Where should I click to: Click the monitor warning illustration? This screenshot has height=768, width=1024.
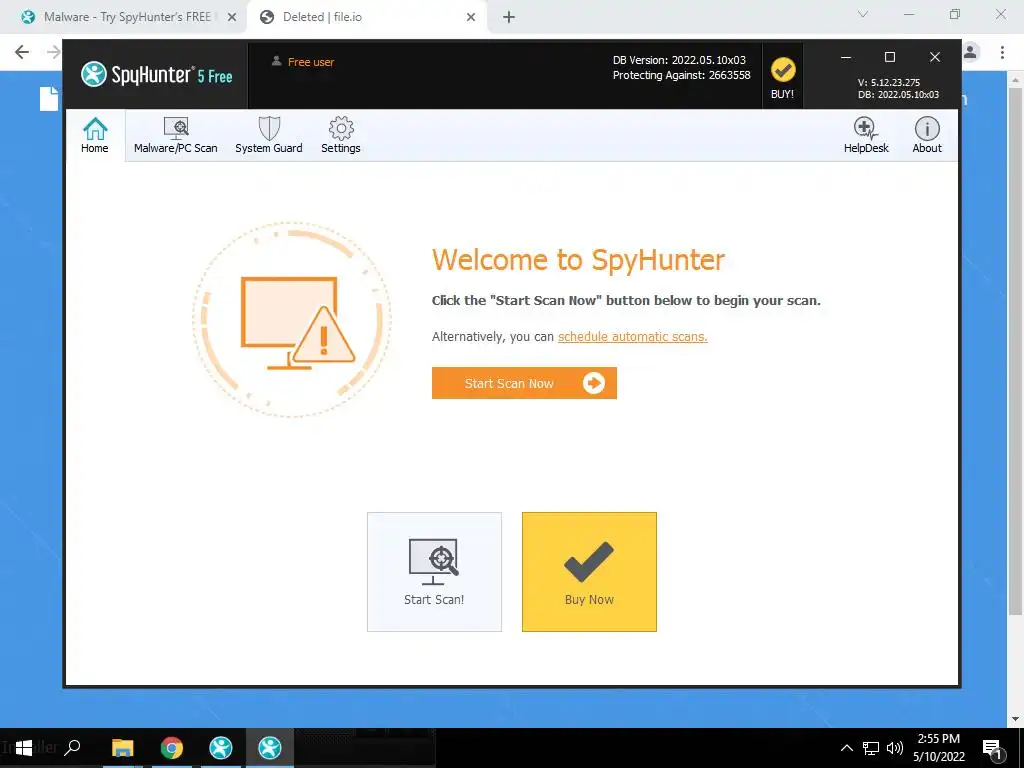pyautogui.click(x=292, y=320)
